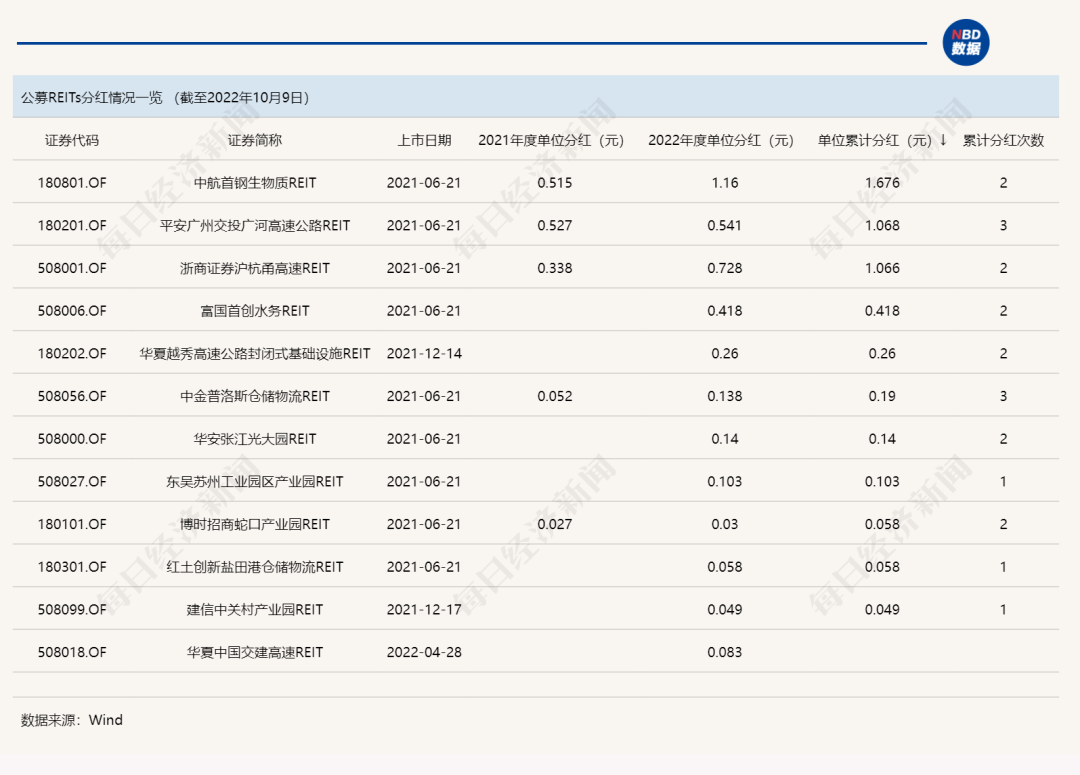The image size is (1080, 775).
Task: Sort by the 单位累计分红 down arrow
Action: pos(944,140)
